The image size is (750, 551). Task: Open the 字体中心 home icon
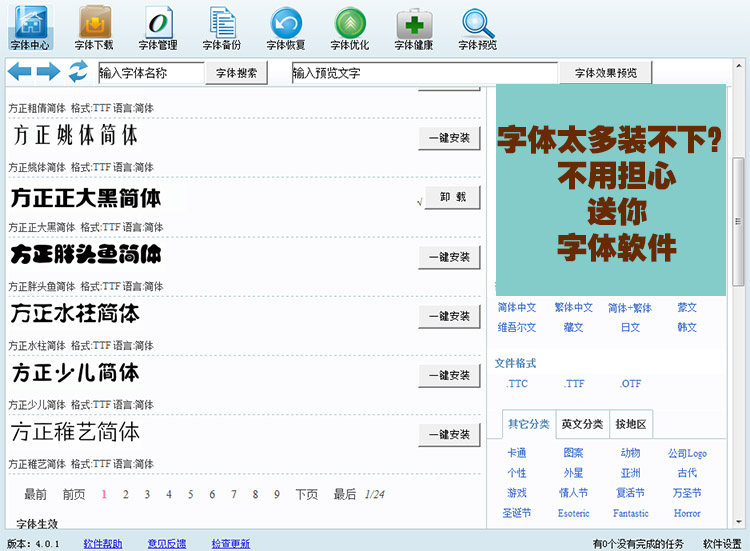pos(30,28)
